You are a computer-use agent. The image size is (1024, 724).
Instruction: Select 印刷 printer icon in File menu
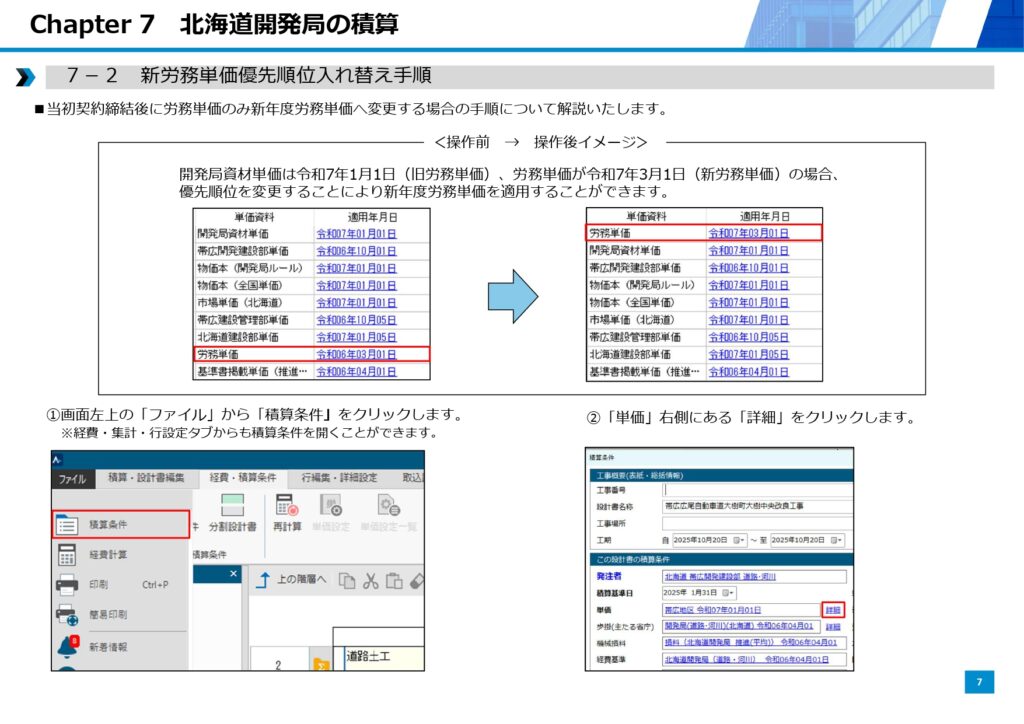click(67, 584)
